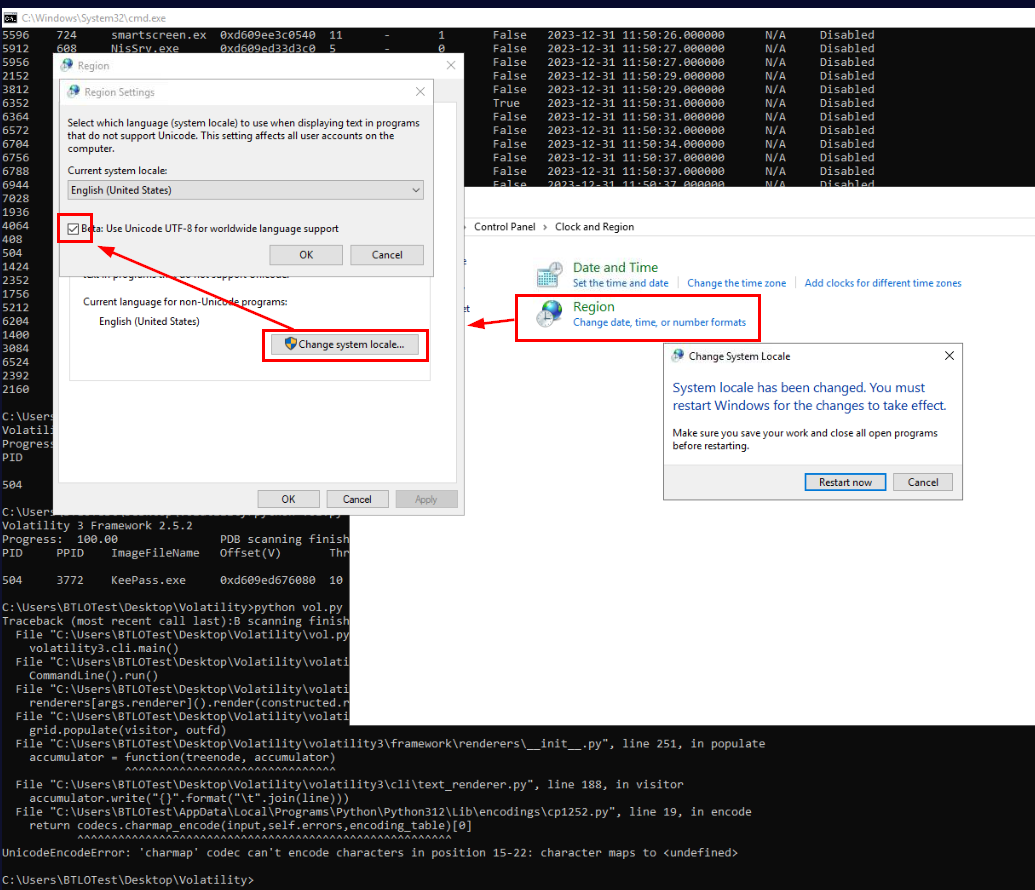The height and width of the screenshot is (890, 1035).
Task: Click Set the time and date link
Action: [620, 283]
